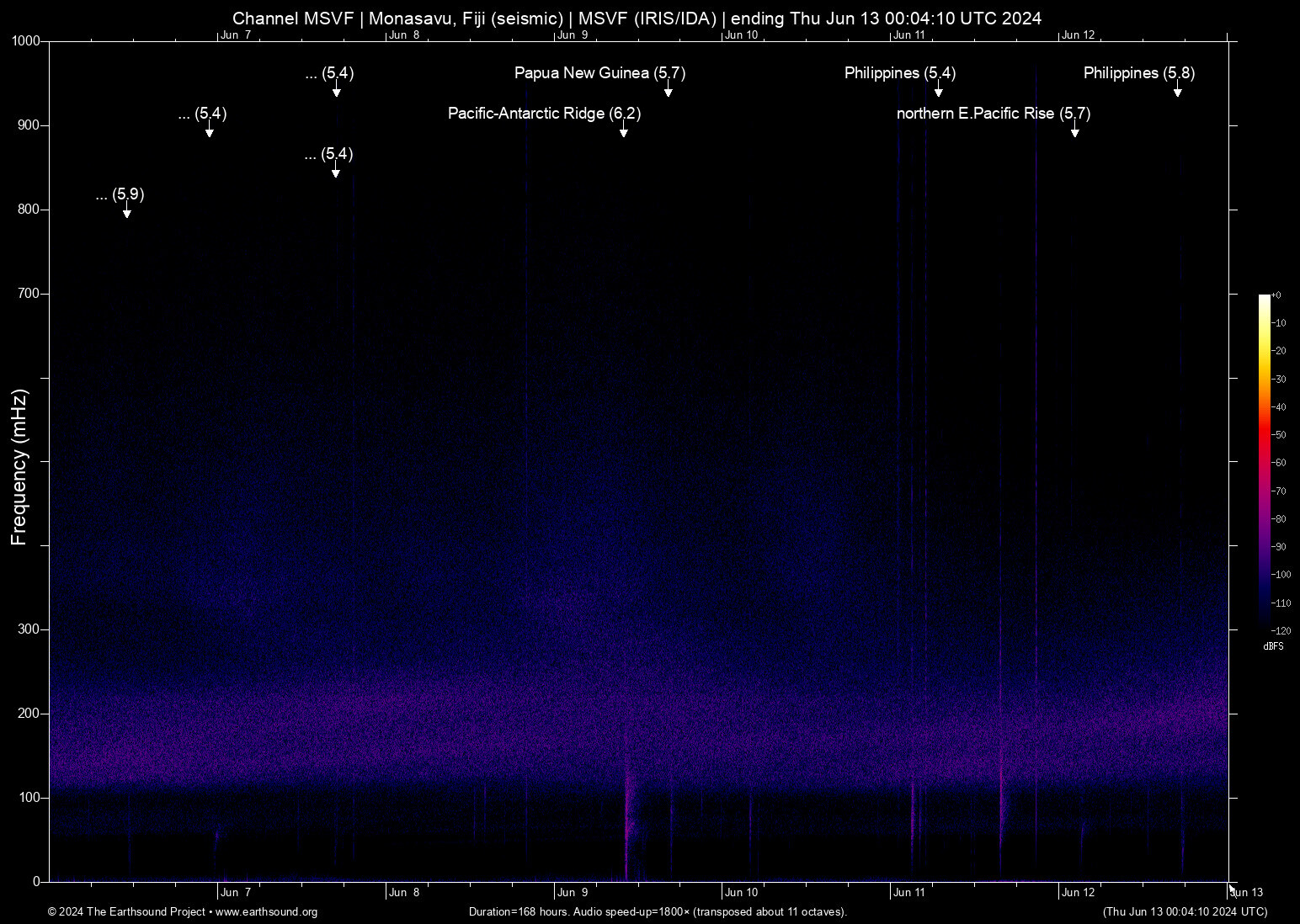Click the arrow marker under Philippines (5.8)
The height and width of the screenshot is (924, 1300).
1178,90
